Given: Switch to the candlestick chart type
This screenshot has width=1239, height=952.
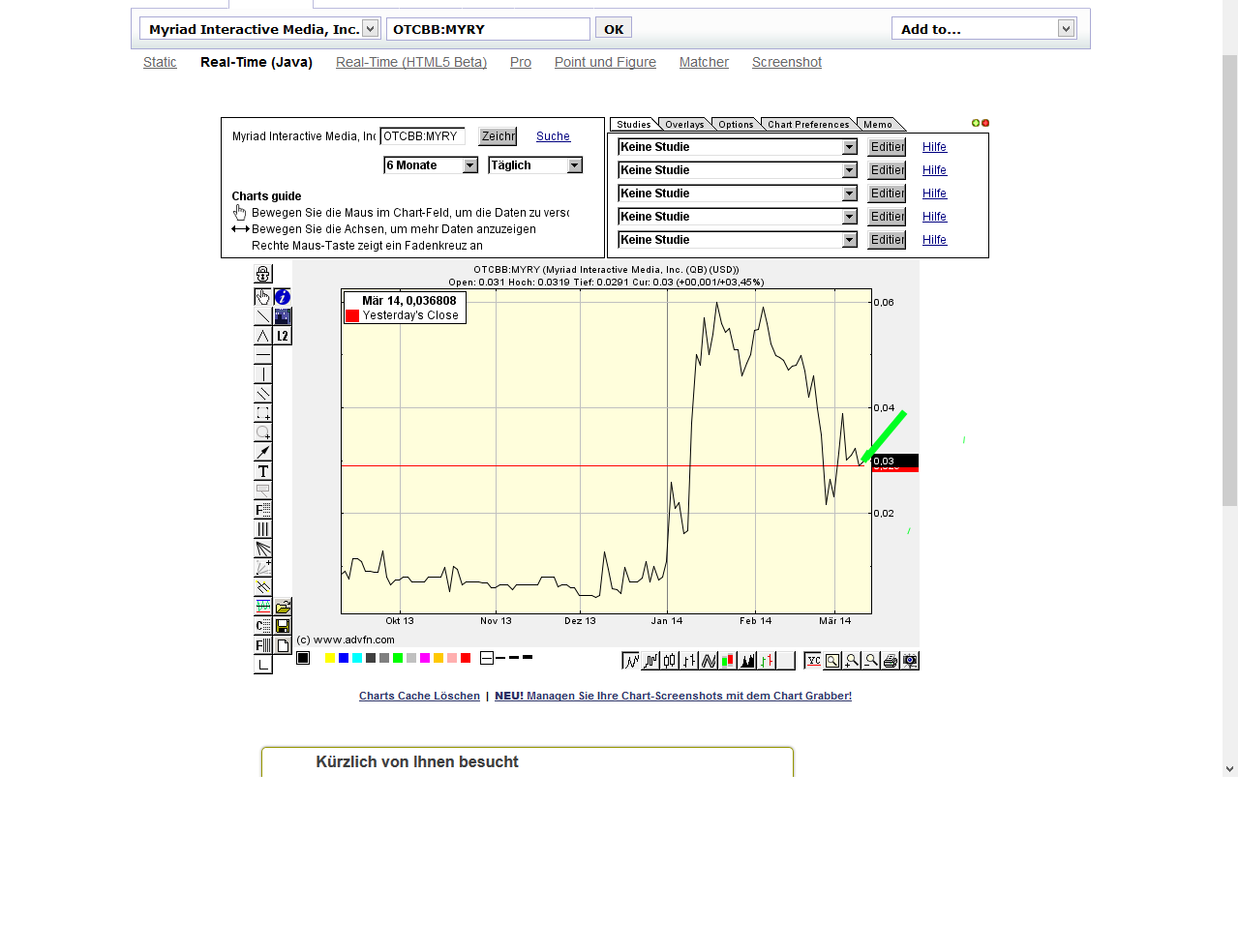Looking at the screenshot, I should tap(670, 661).
